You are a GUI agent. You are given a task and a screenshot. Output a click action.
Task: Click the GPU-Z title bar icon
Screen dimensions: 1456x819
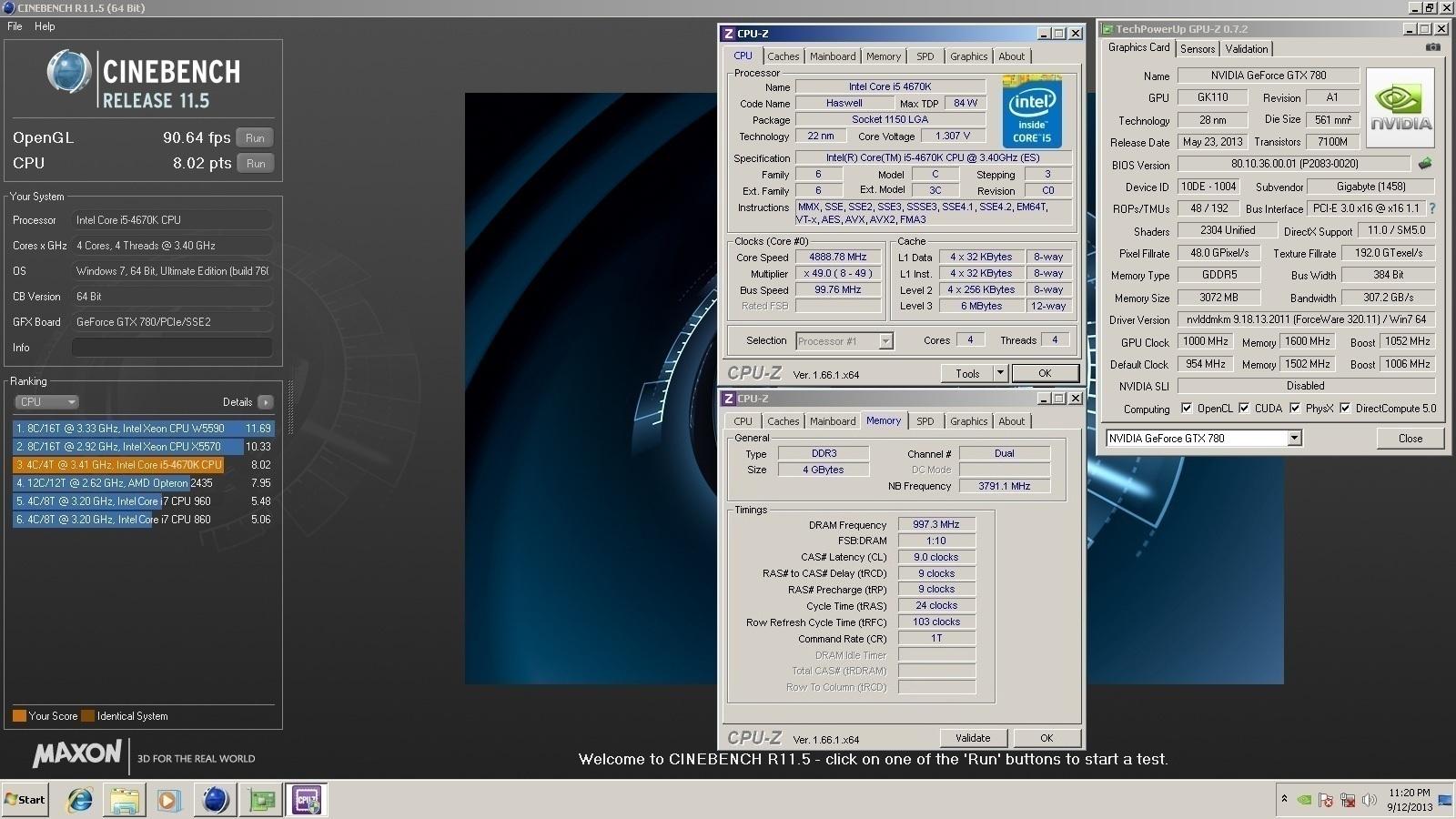point(1107,29)
